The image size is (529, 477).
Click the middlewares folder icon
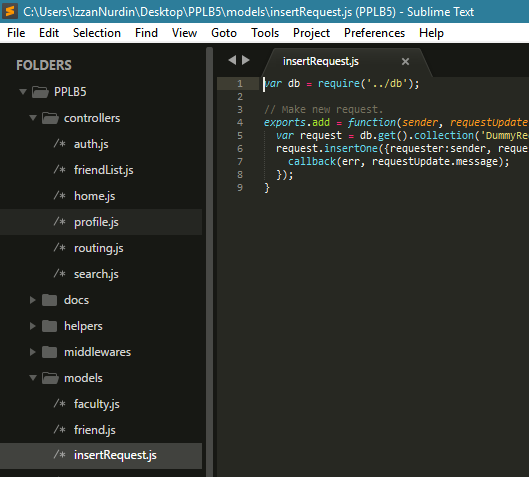click(50, 352)
